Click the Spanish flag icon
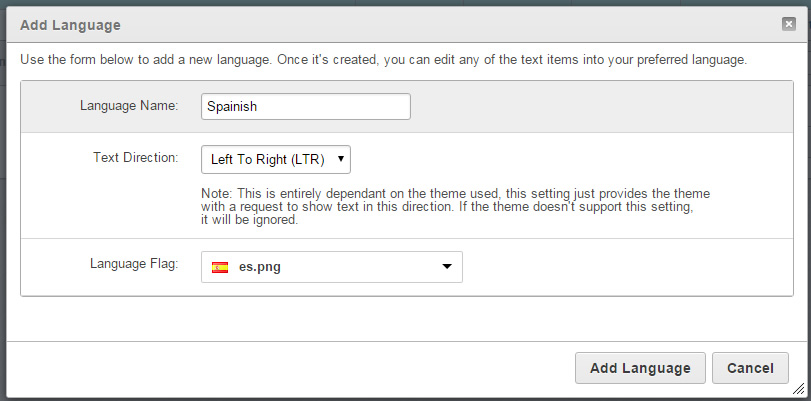811x401 pixels. [219, 267]
